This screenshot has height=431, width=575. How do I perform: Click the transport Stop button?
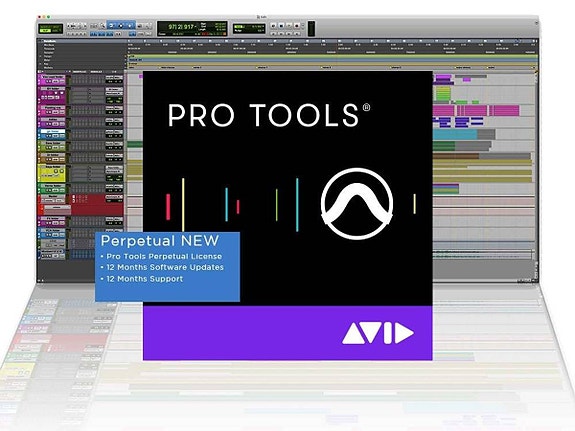pos(281,26)
